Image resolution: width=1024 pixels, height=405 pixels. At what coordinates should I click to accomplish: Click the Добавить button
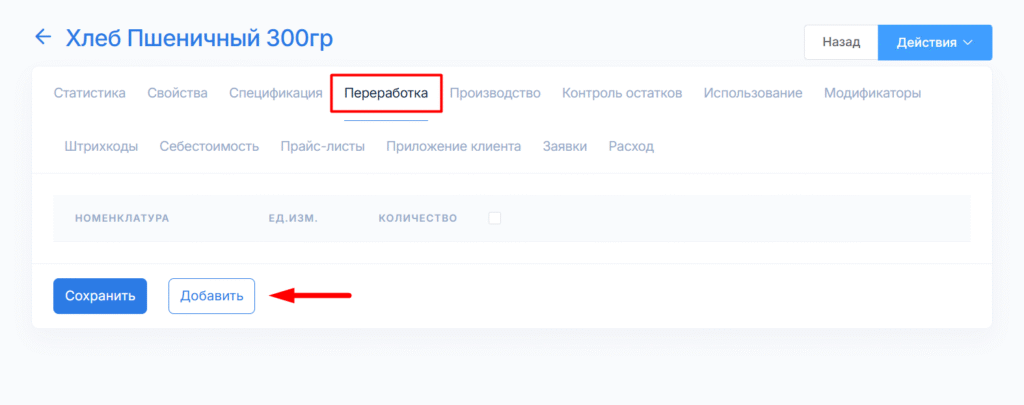pyautogui.click(x=211, y=296)
